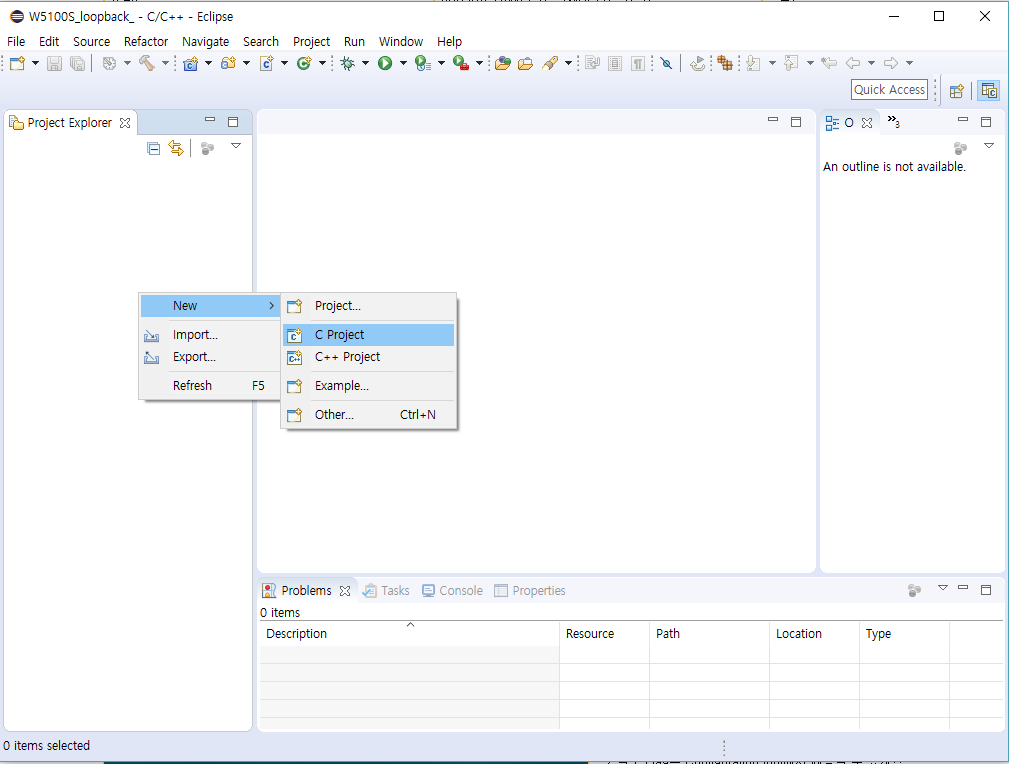
Task: Sort Problems by Description column header
Action: click(x=409, y=634)
